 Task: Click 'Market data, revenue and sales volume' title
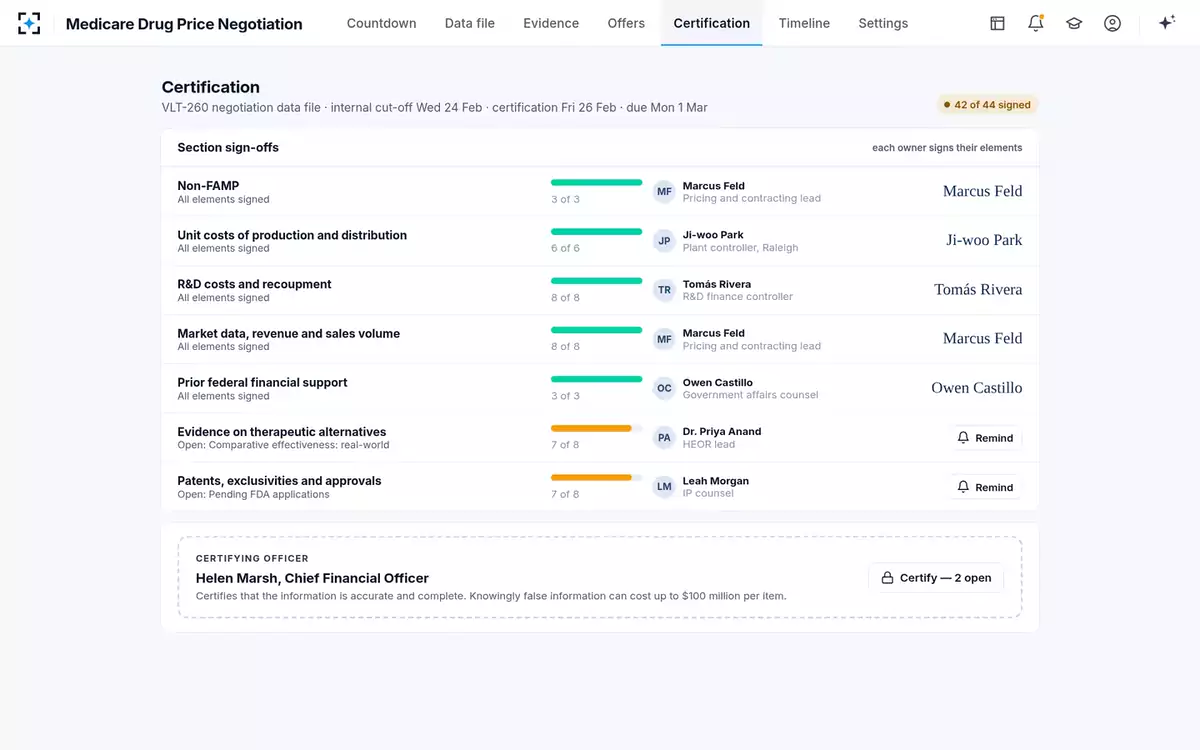pyautogui.click(x=288, y=333)
